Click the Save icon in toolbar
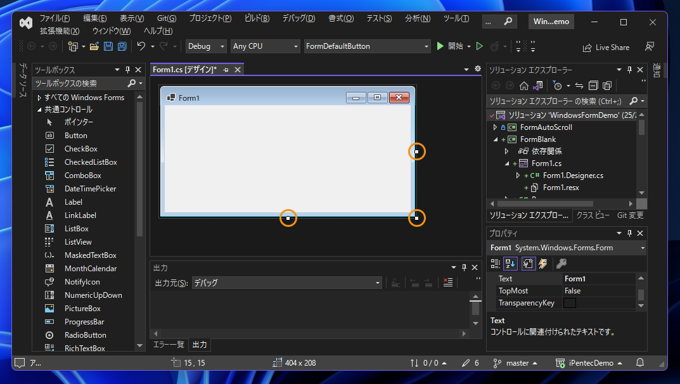This screenshot has height=384, width=680. (108, 46)
